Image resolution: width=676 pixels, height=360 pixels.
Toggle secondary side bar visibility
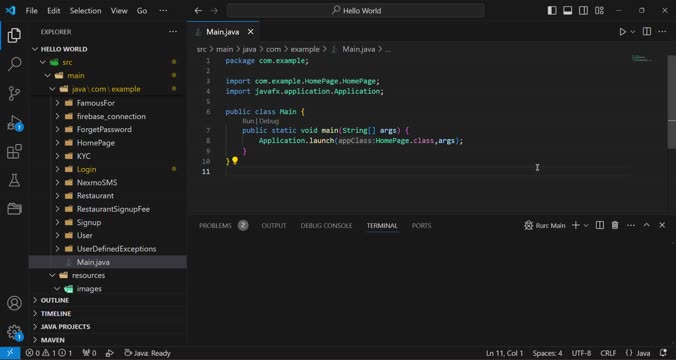coord(583,10)
